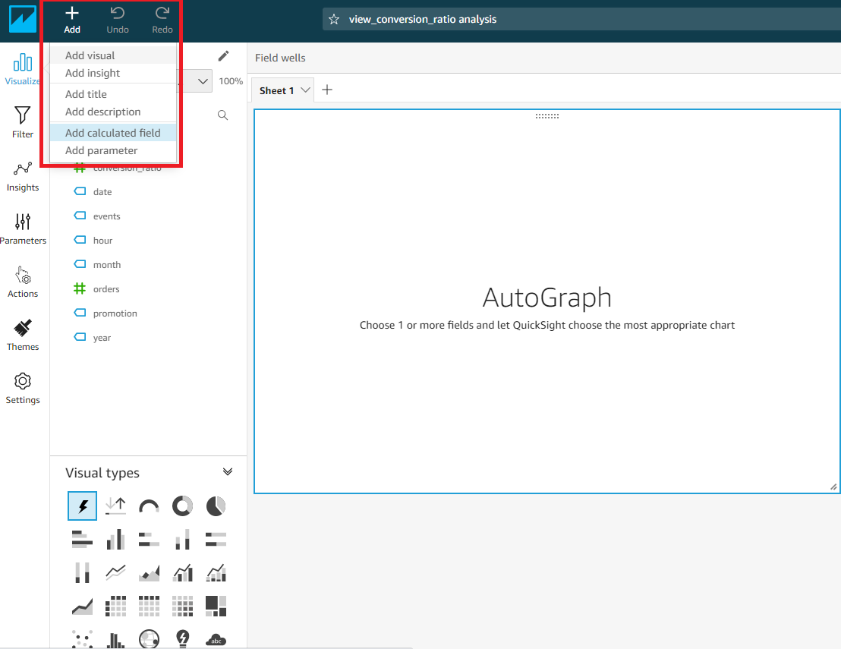Select the horizontal bar chart type

point(82,539)
